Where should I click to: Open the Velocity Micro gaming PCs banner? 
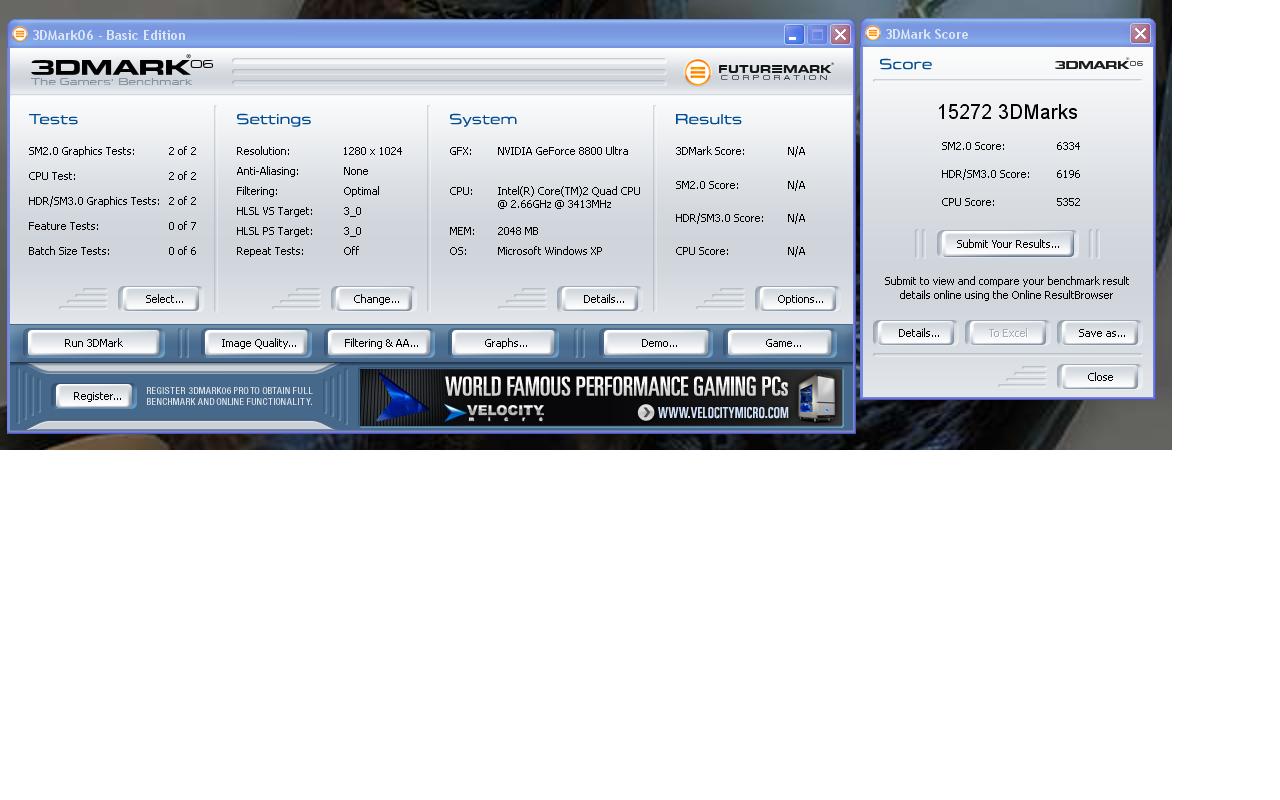click(601, 397)
